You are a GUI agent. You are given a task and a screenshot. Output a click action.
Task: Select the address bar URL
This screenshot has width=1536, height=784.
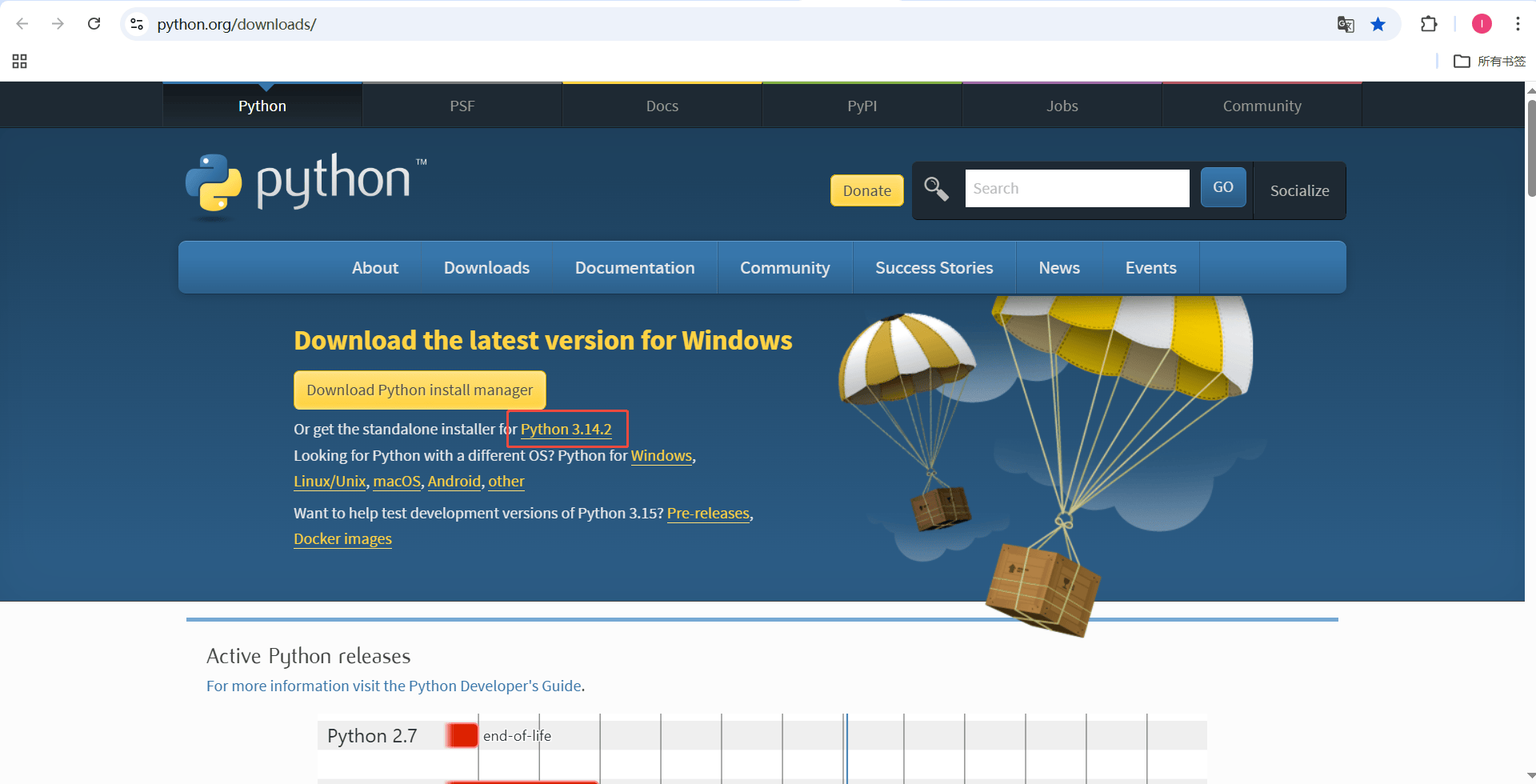click(x=237, y=24)
